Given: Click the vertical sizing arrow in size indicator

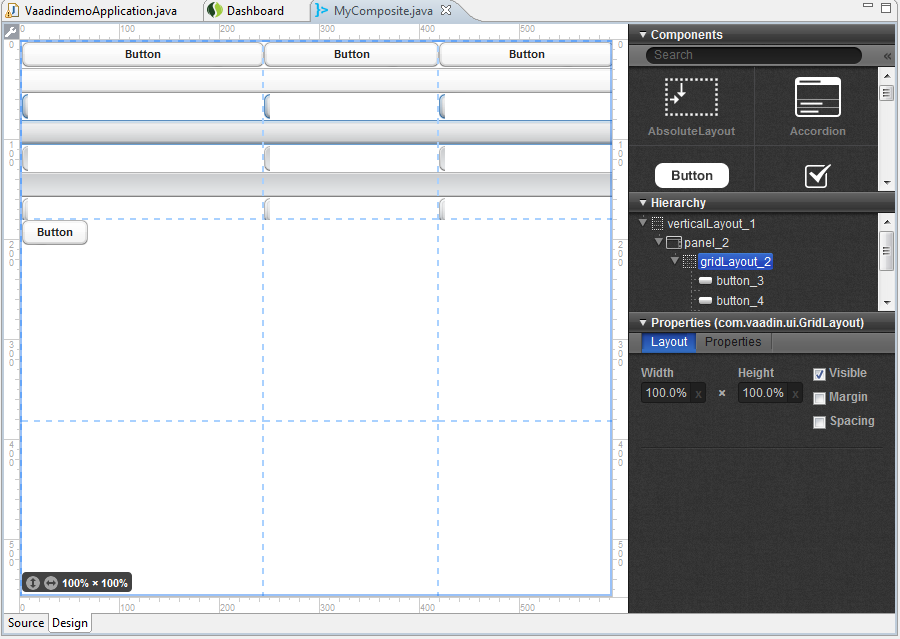Looking at the screenshot, I should point(33,582).
